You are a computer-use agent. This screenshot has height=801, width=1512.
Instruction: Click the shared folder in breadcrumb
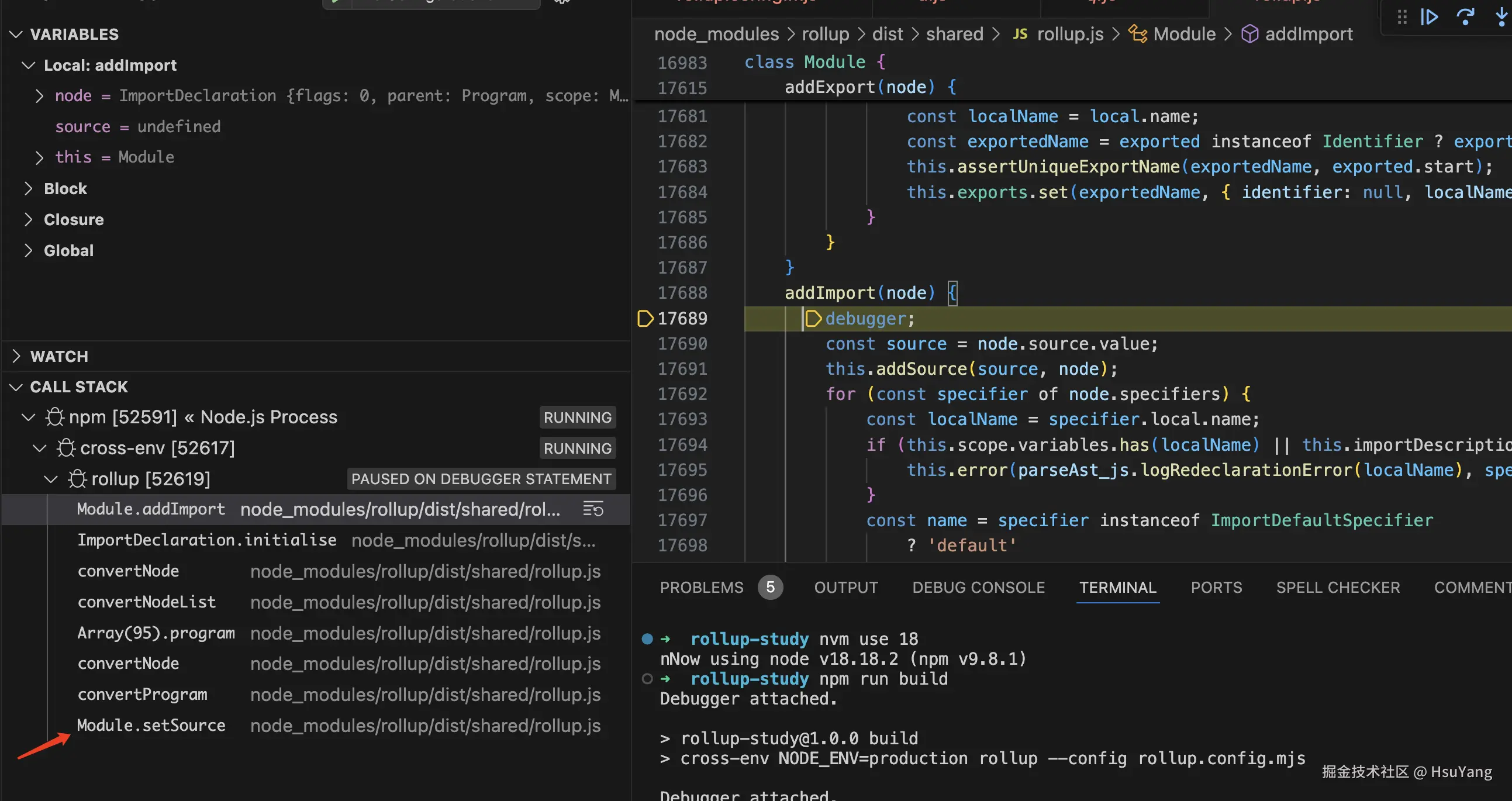(954, 34)
